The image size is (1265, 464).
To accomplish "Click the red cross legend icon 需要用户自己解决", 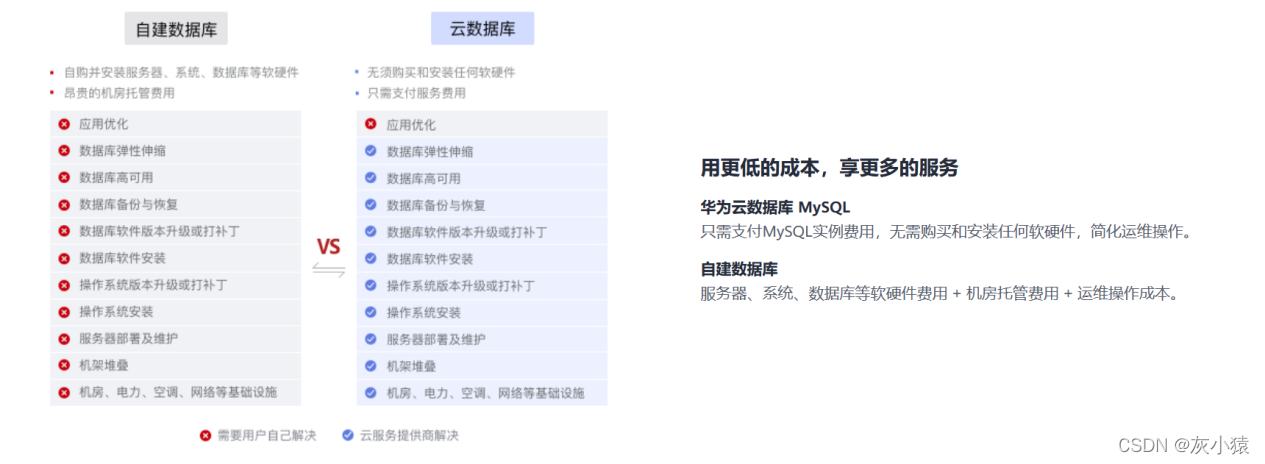I will point(205,435).
